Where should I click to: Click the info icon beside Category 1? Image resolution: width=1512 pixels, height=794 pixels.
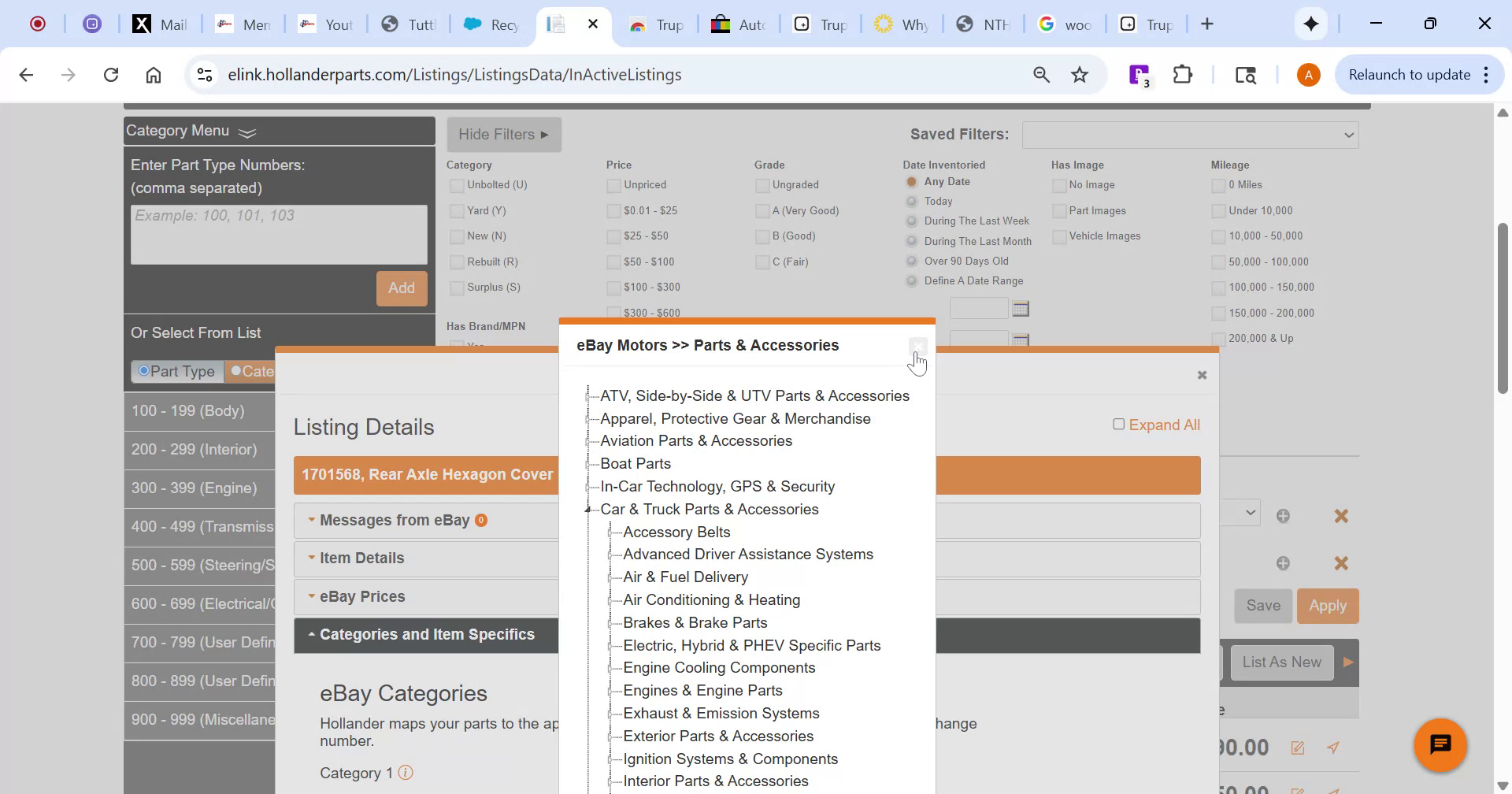point(406,773)
